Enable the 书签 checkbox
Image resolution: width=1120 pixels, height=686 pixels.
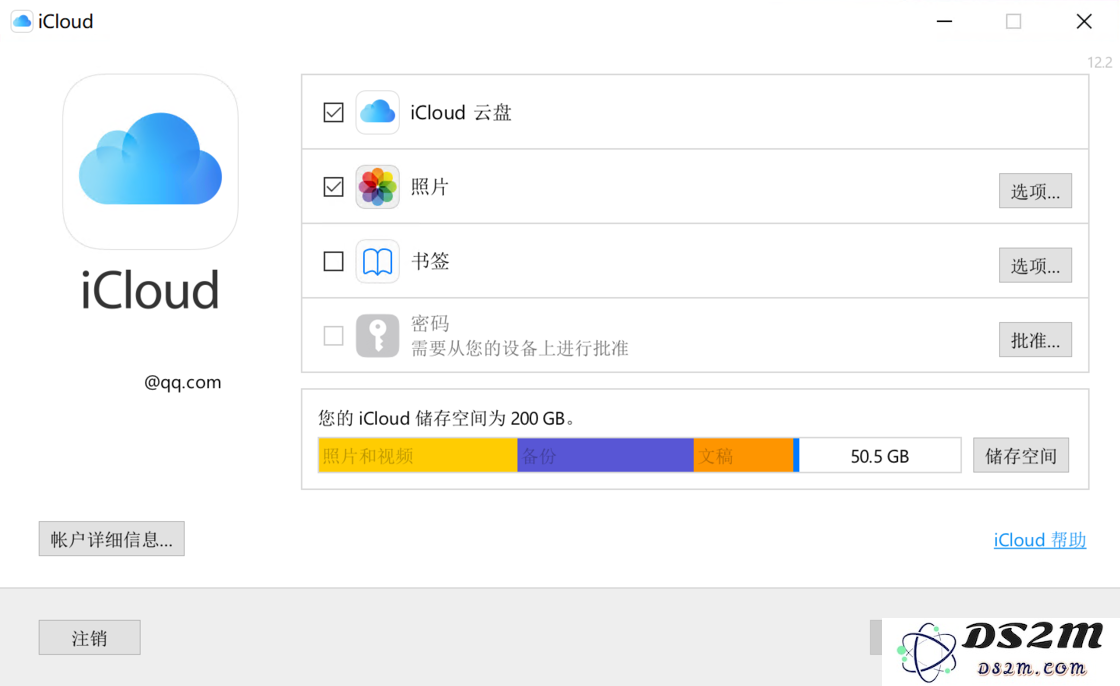(x=334, y=261)
